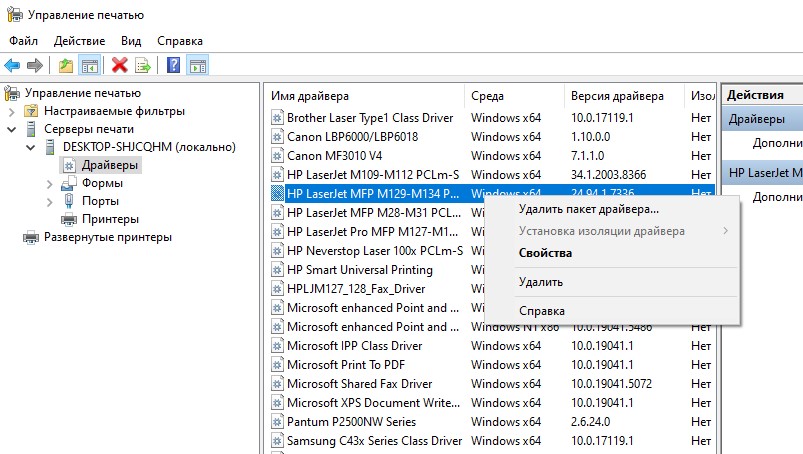This screenshot has width=803, height=454.
Task: Select Настраиваемые фильтры tree item
Action: pyautogui.click(x=114, y=111)
